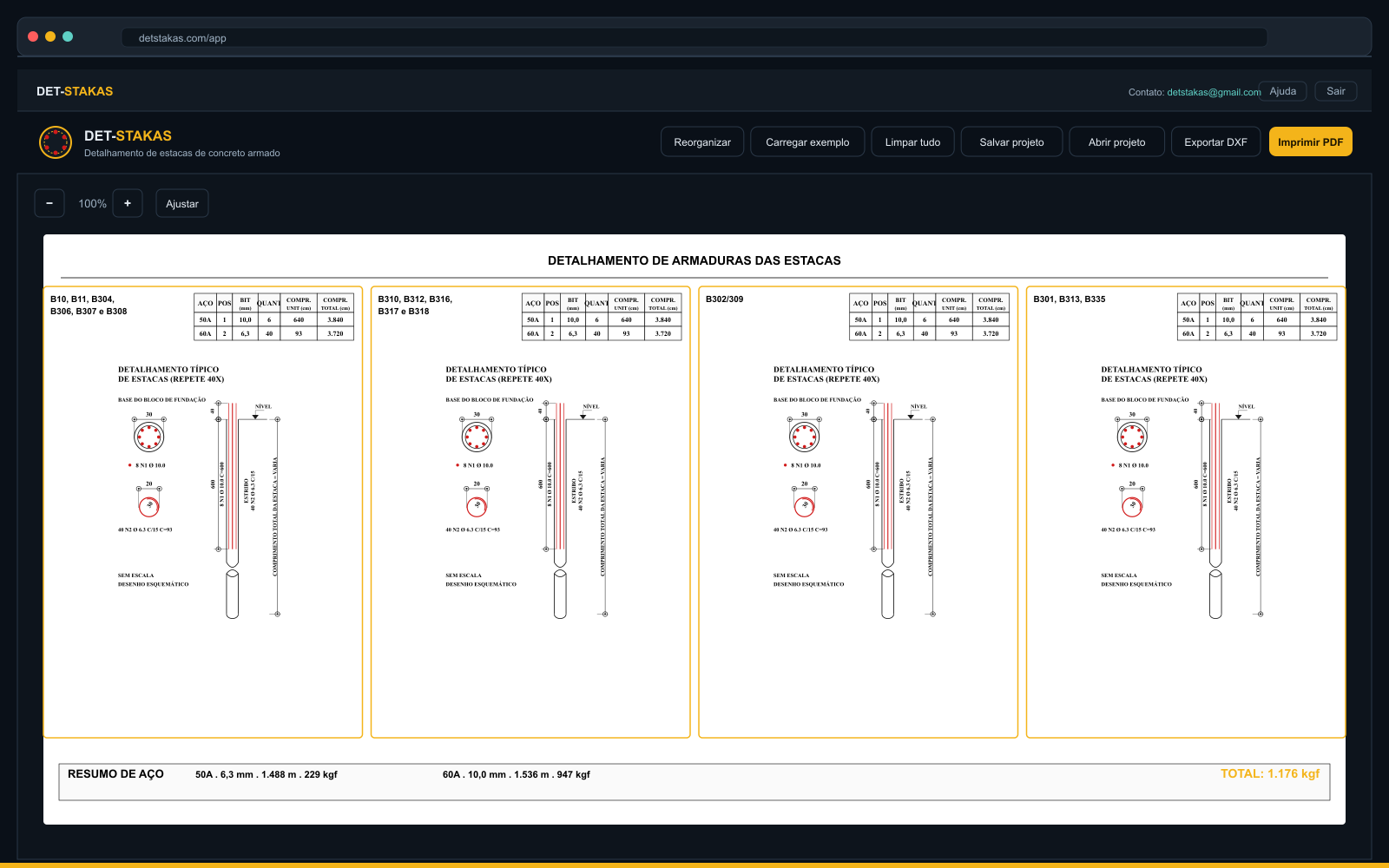Click the summary 50A . 6,3 mm . 1.488 m
This screenshot has height=868, width=1389.
267,774
